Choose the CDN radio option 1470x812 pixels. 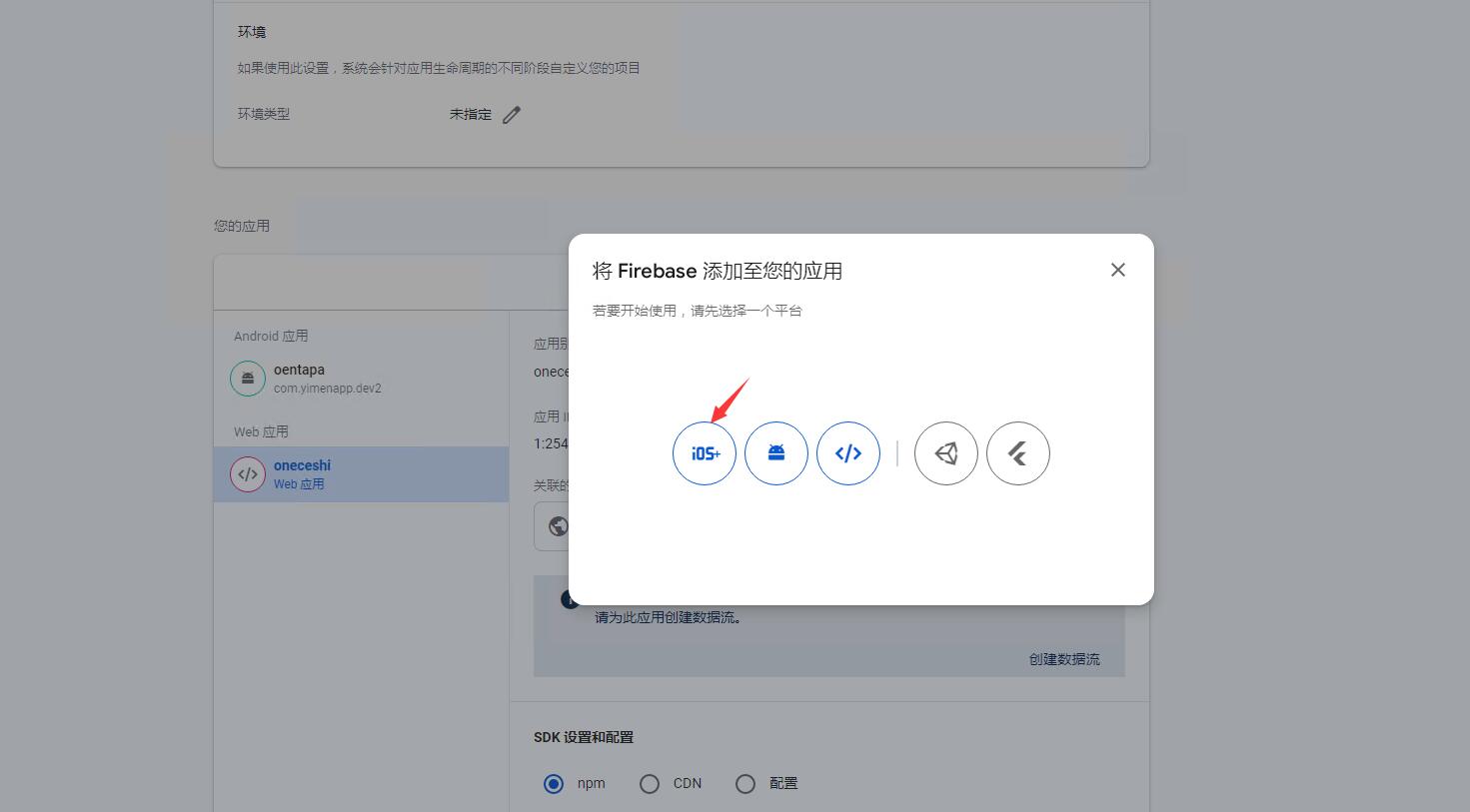pos(650,784)
